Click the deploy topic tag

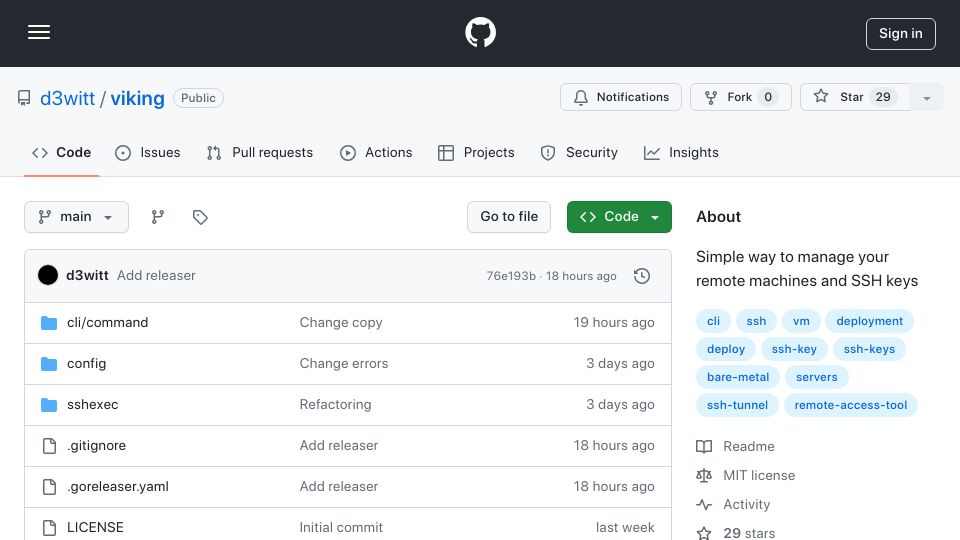pyautogui.click(x=726, y=349)
